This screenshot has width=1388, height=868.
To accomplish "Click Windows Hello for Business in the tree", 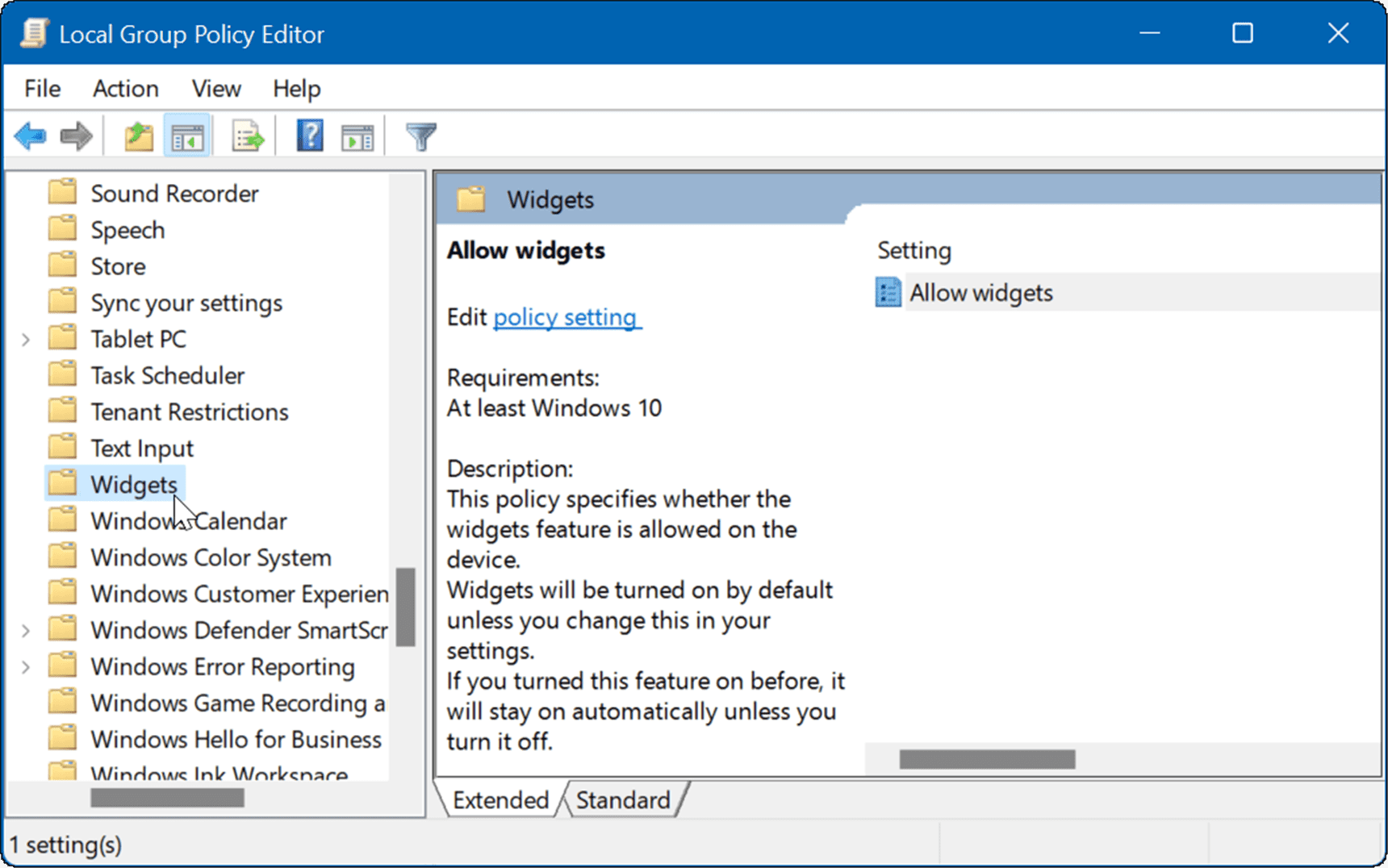I will pos(236,739).
